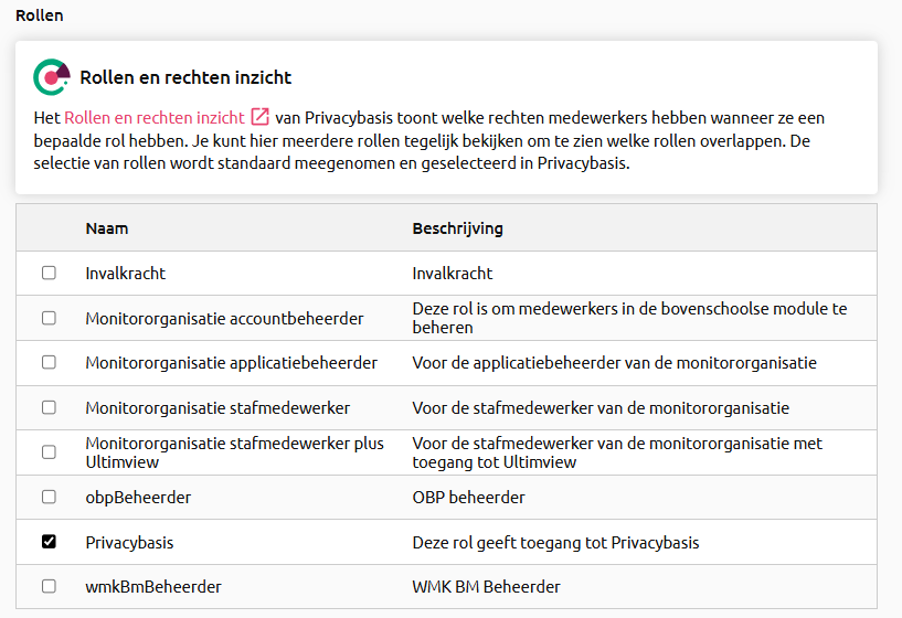Enable the obpBeheerder role checkbox
Screen dimensions: 902x618
(x=48, y=497)
